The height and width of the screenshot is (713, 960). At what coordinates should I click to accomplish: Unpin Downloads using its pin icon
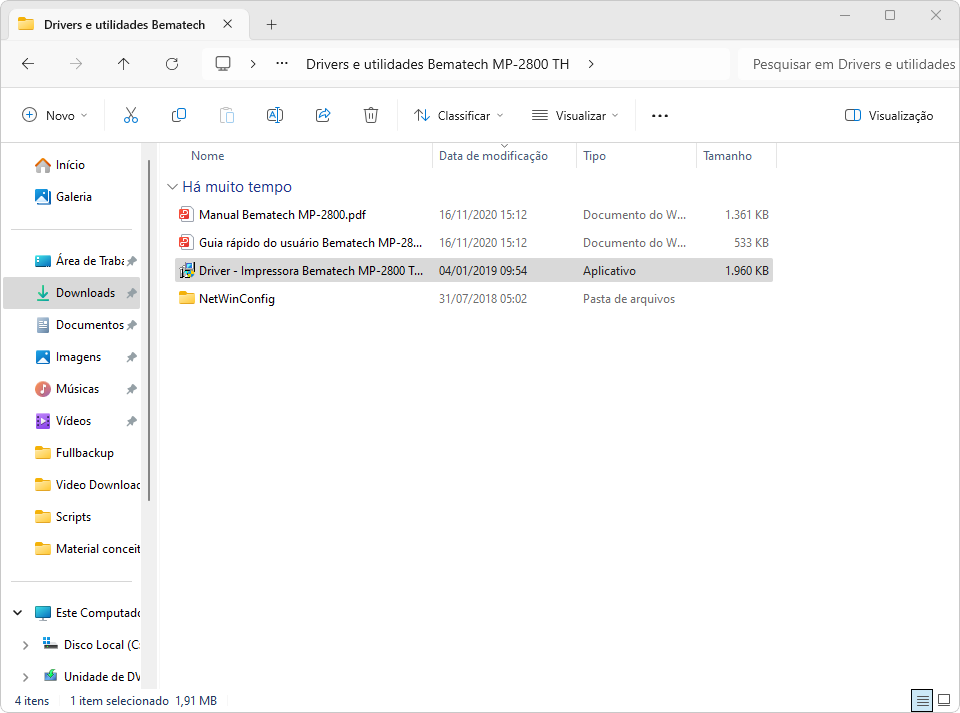pyautogui.click(x=131, y=293)
